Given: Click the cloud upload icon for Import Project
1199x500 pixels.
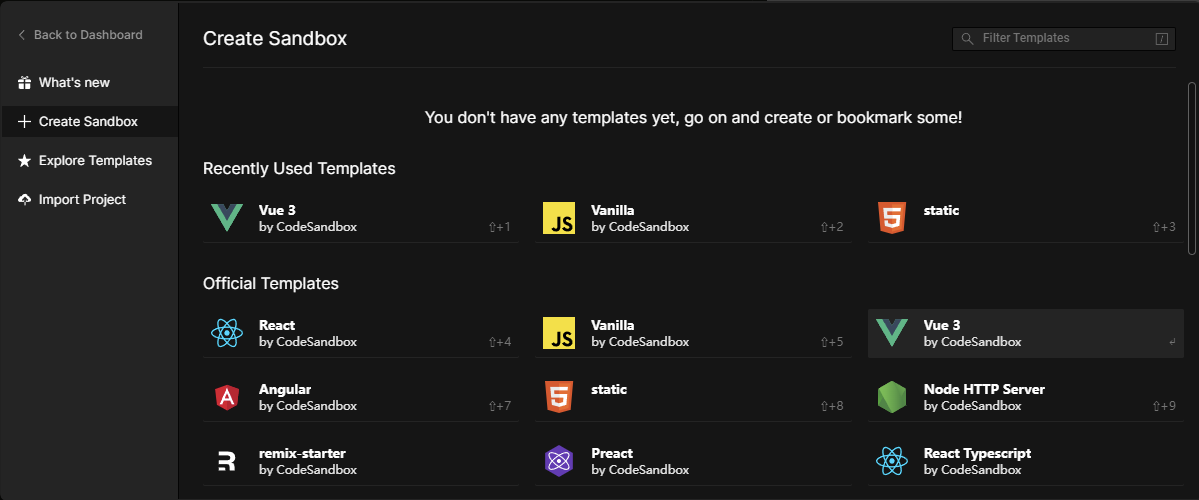Looking at the screenshot, I should coord(24,200).
